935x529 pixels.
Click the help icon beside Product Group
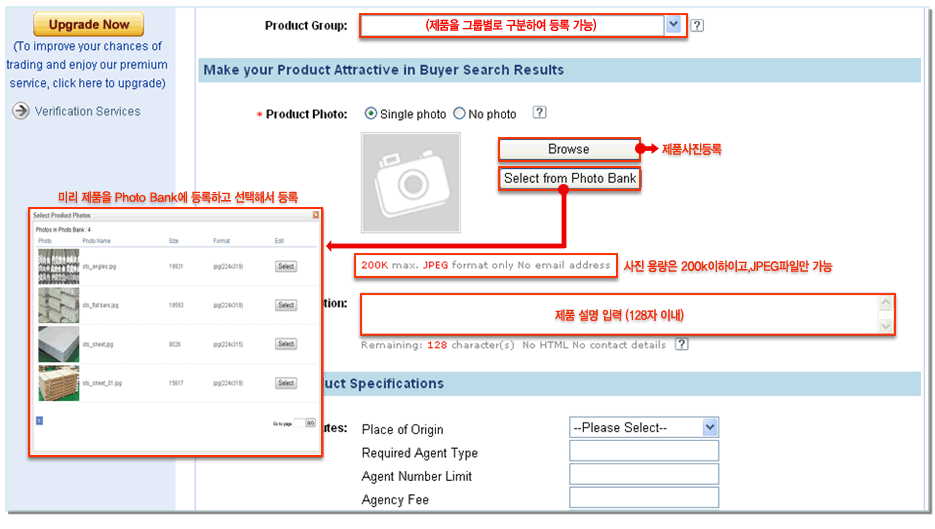(x=696, y=26)
